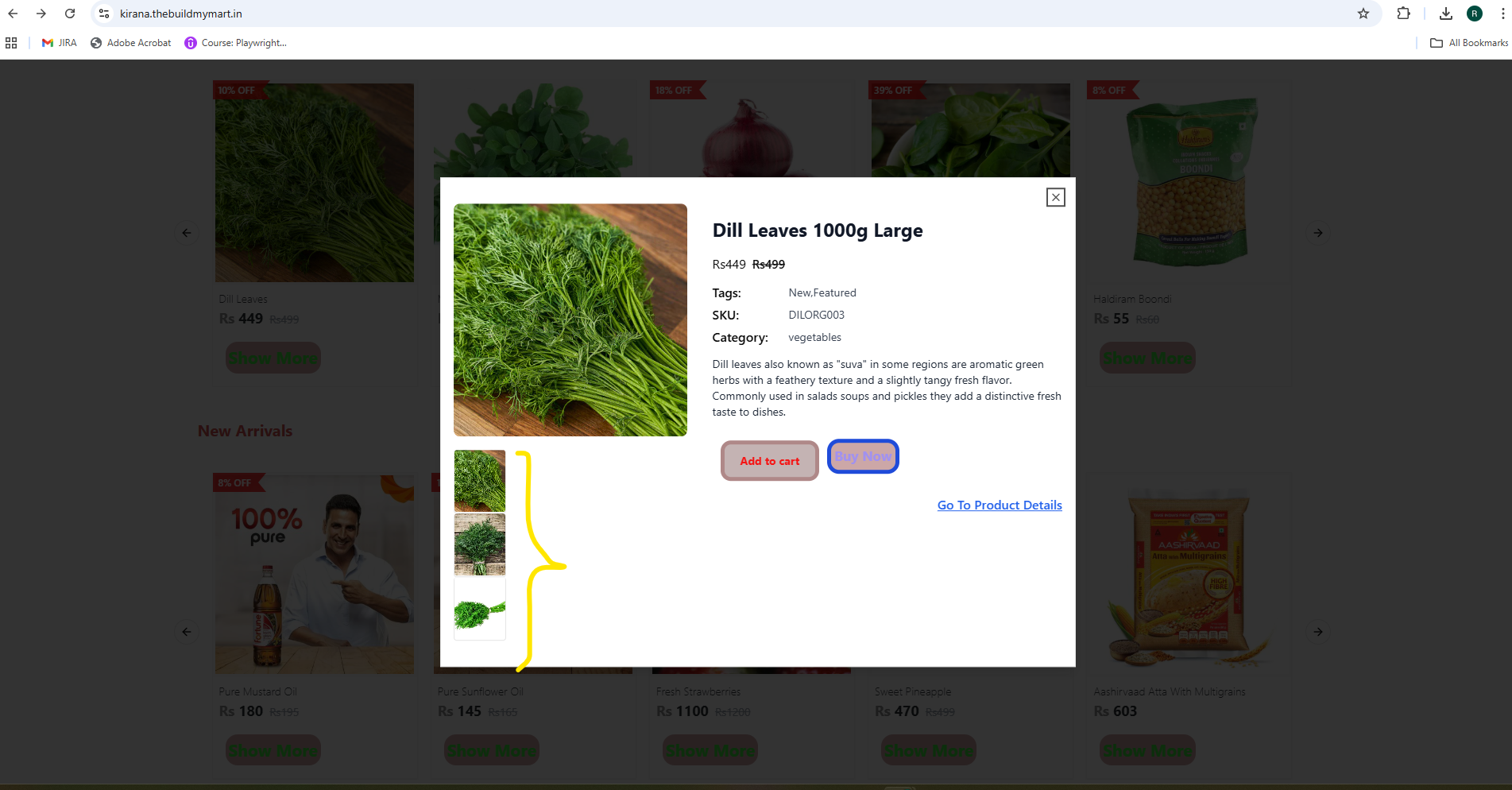Select the second dill bunch thumbnail
Screen dimensions: 1512x790
tap(480, 544)
